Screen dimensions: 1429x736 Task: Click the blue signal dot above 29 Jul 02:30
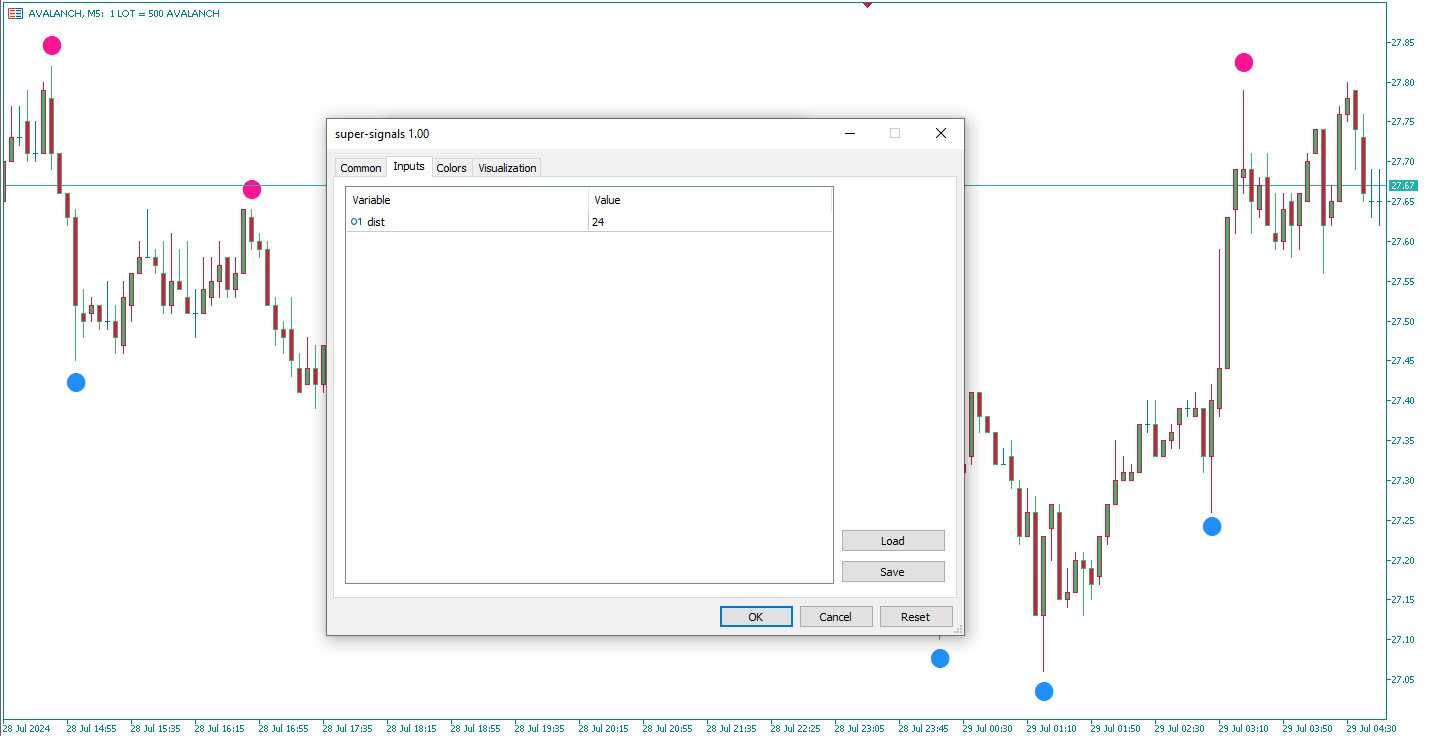coord(1212,526)
